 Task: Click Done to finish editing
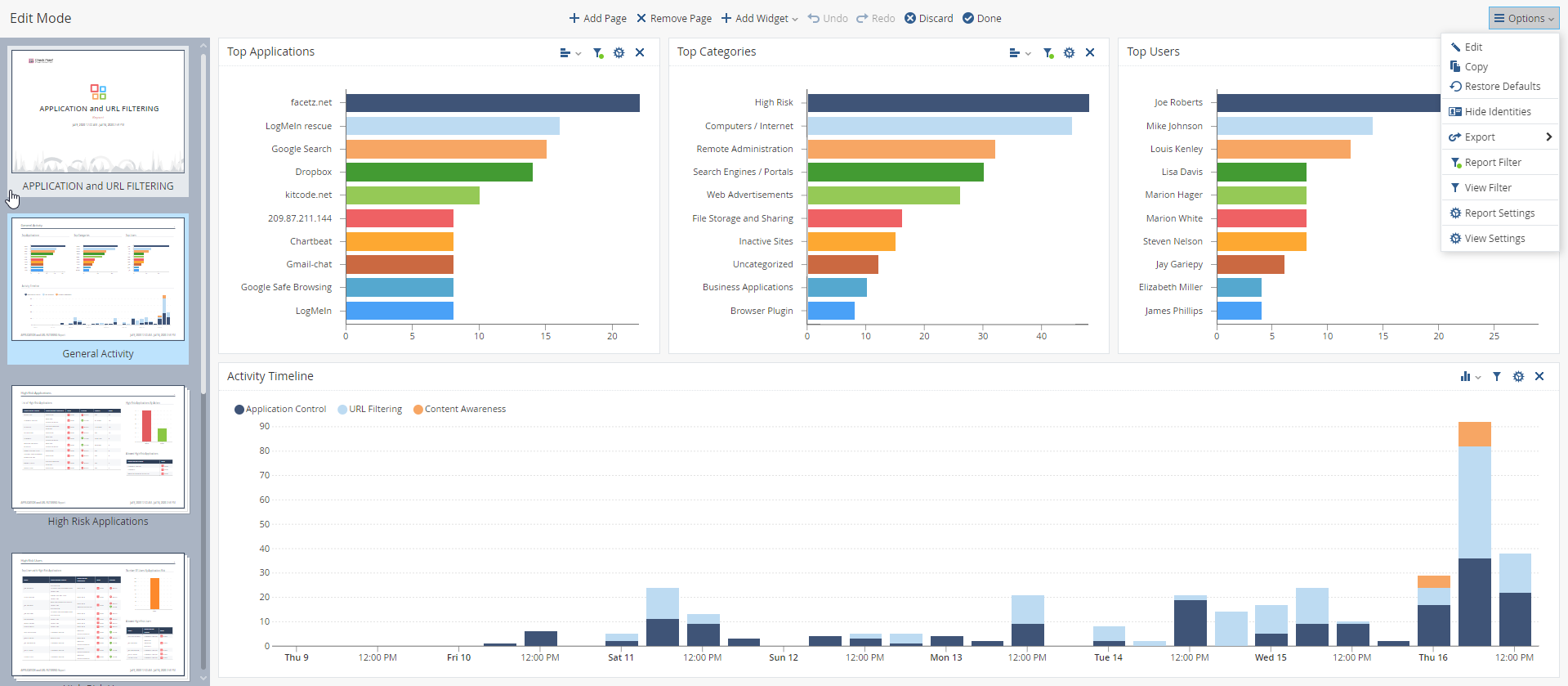(981, 18)
